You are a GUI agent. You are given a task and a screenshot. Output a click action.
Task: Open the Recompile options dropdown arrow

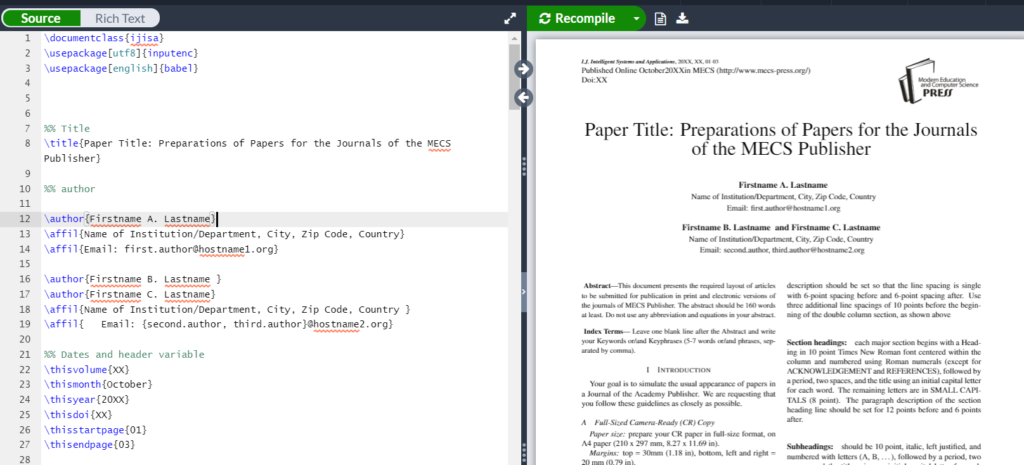[x=637, y=18]
